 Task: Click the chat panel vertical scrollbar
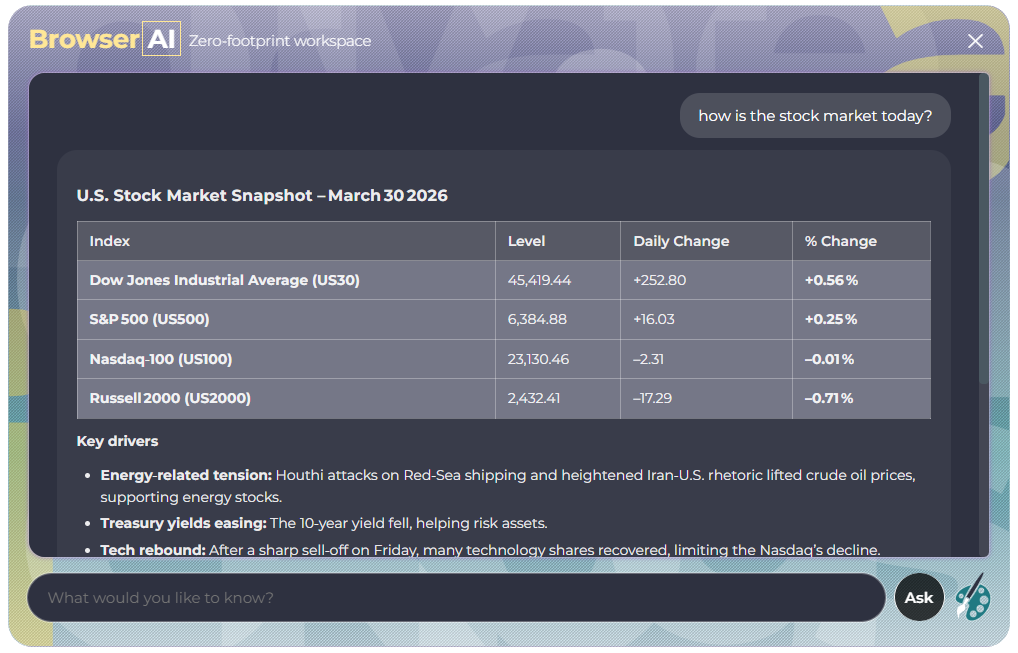(x=984, y=230)
